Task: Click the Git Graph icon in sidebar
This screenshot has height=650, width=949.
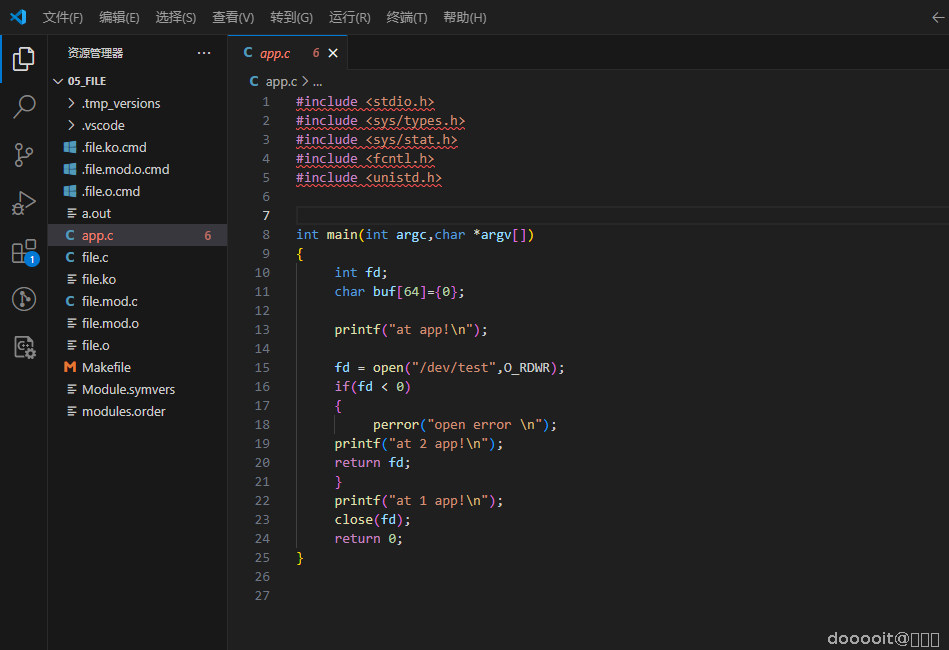Action: [x=24, y=299]
